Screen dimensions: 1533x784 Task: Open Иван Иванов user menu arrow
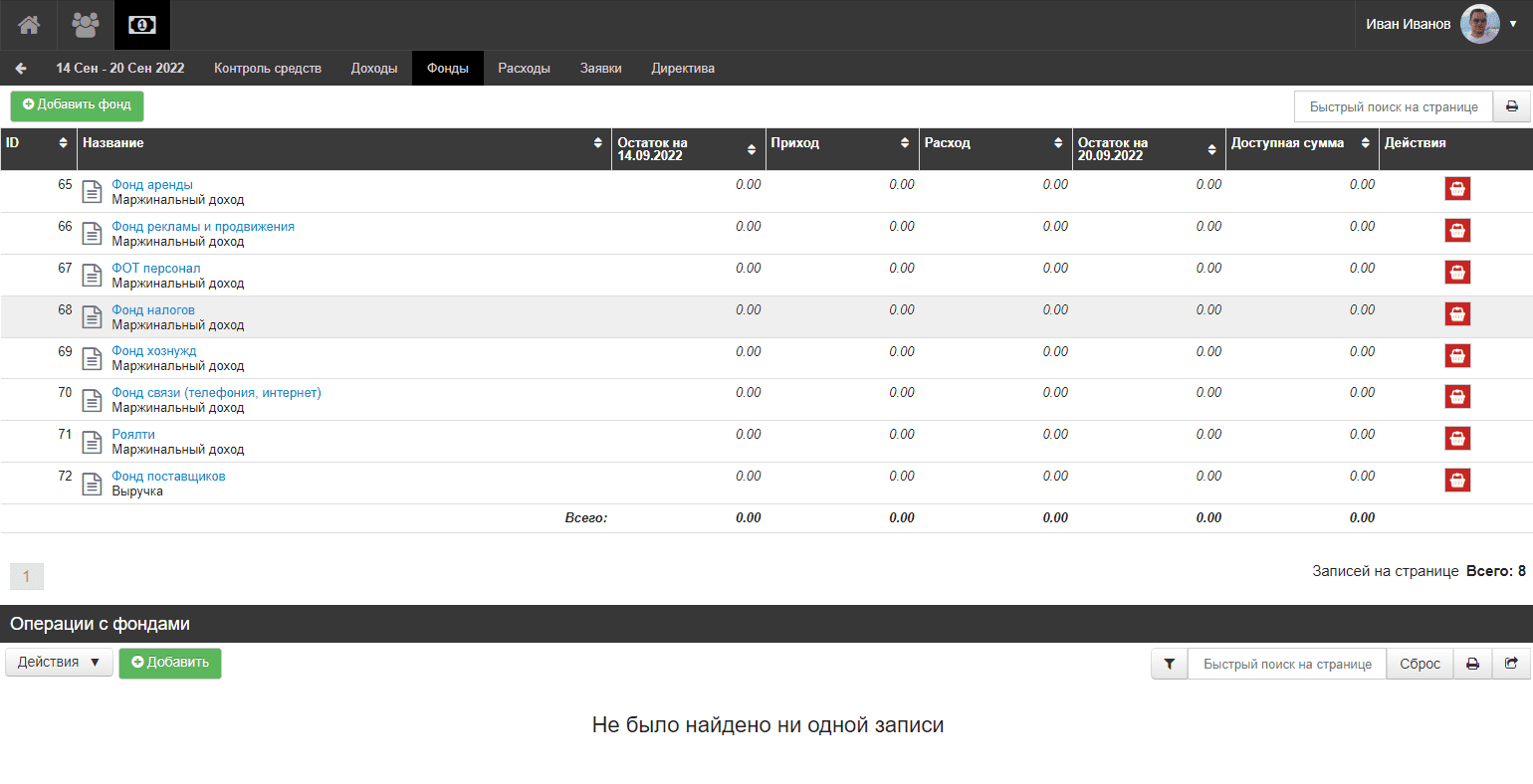(1513, 25)
